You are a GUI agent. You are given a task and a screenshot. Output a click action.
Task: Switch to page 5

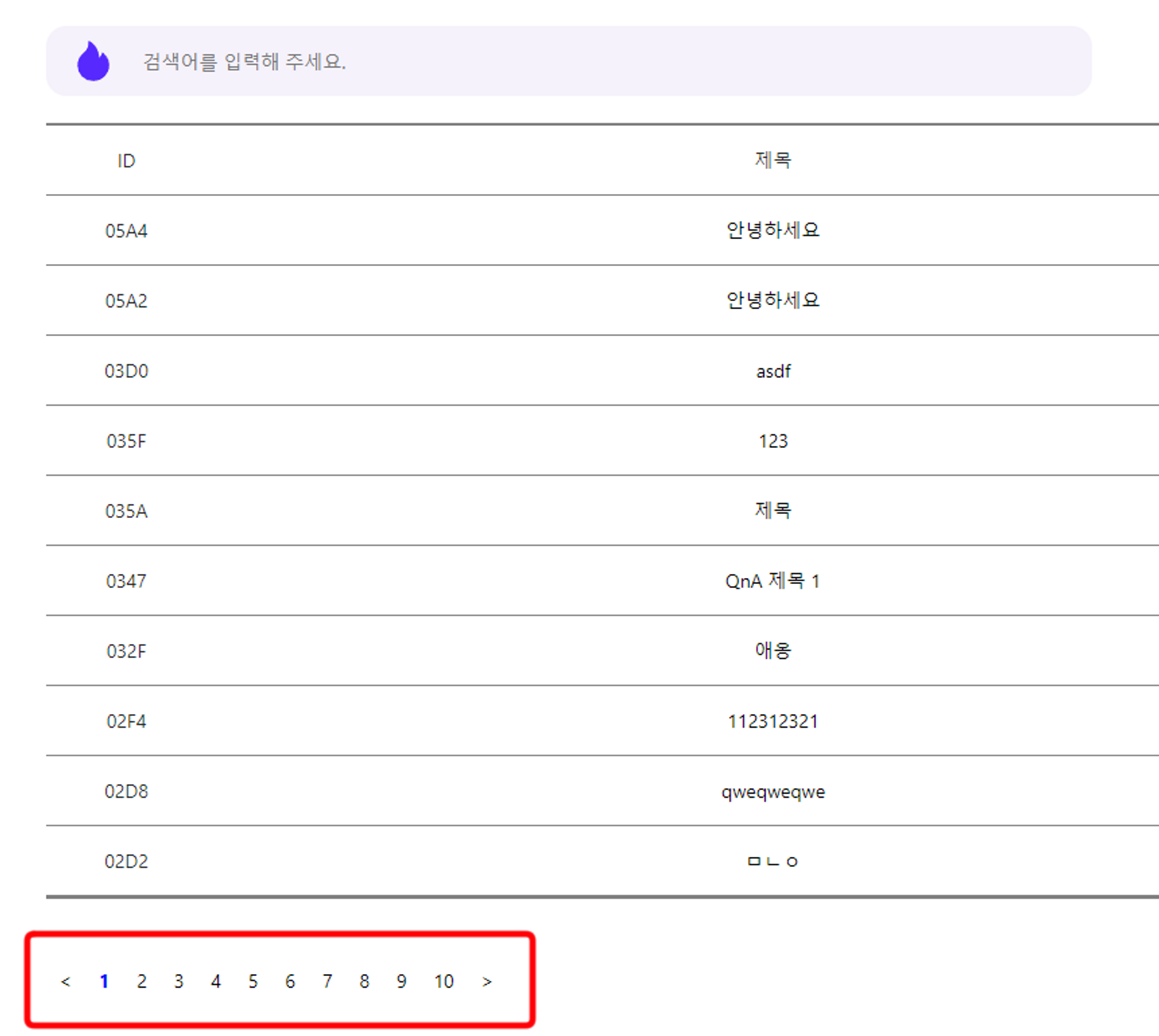point(253,981)
